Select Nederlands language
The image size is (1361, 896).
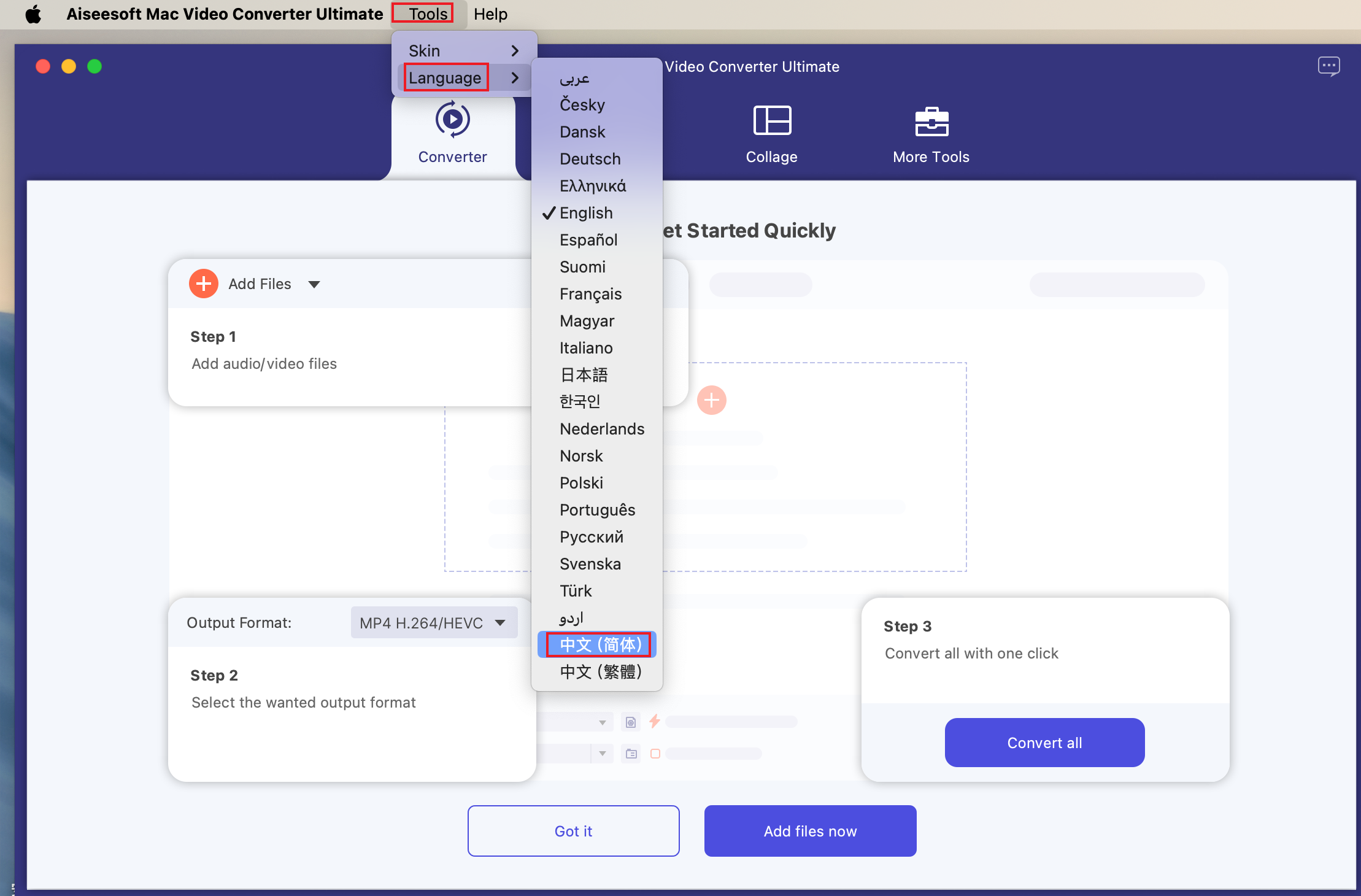pyautogui.click(x=597, y=428)
